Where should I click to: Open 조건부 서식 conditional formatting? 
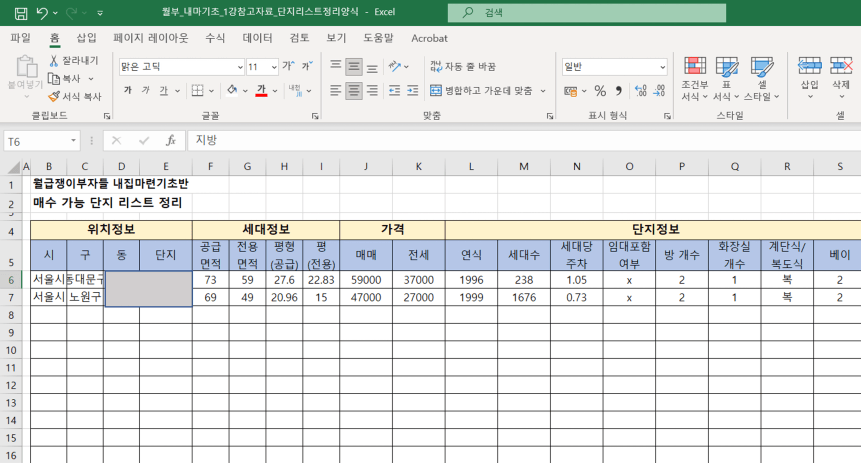pos(695,79)
